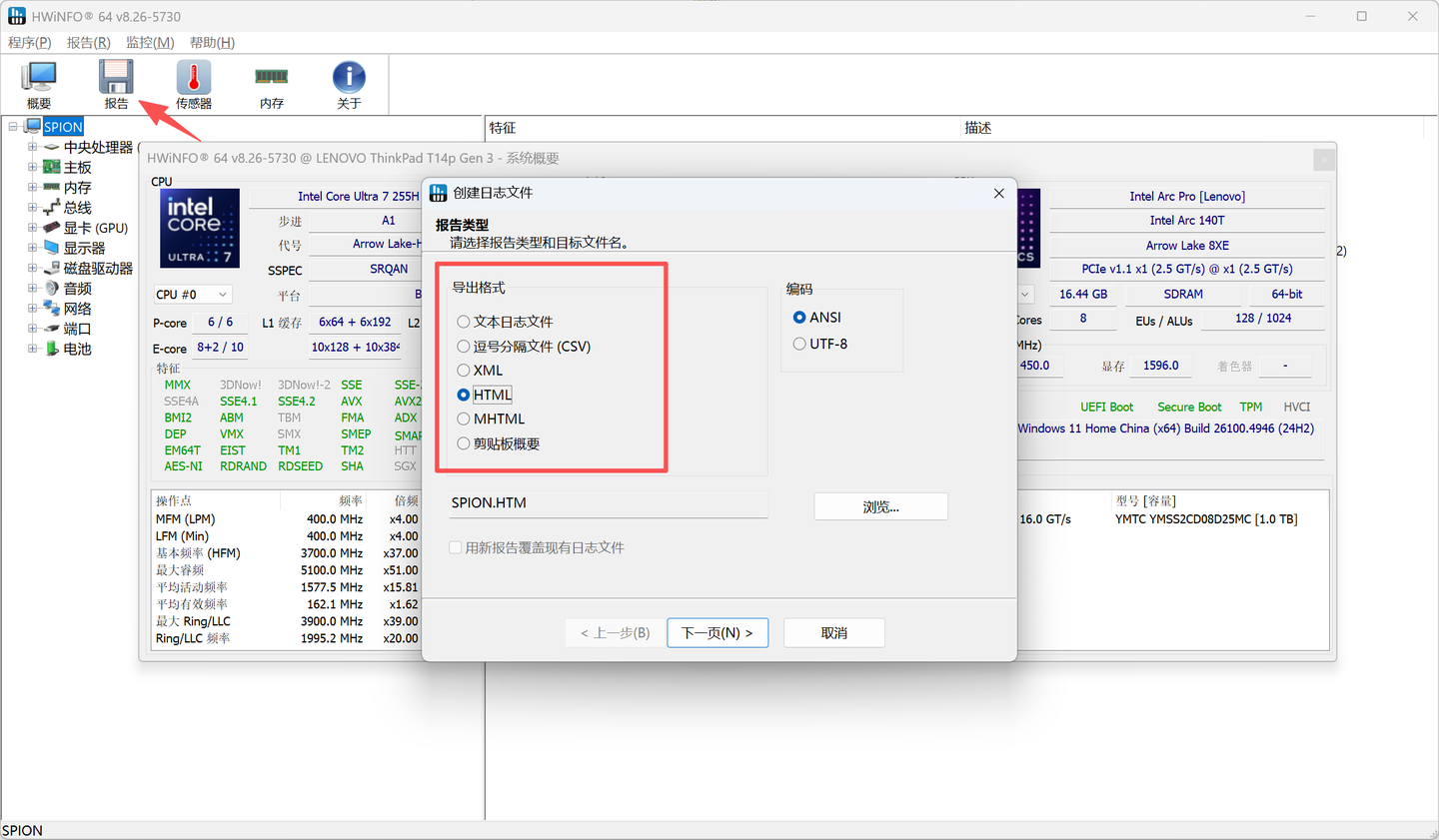
Task: Open the 报告(R) menu
Action: pyautogui.click(x=88, y=42)
